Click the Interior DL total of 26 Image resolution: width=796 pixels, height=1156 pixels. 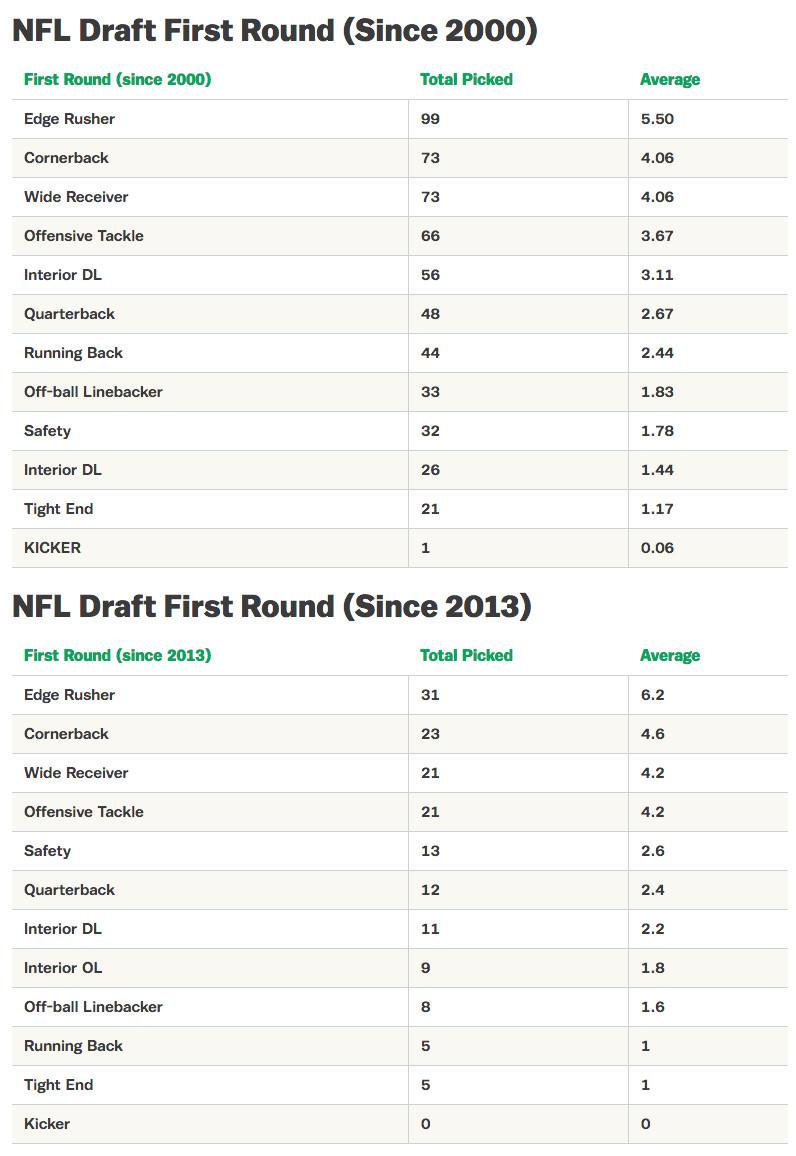[430, 469]
